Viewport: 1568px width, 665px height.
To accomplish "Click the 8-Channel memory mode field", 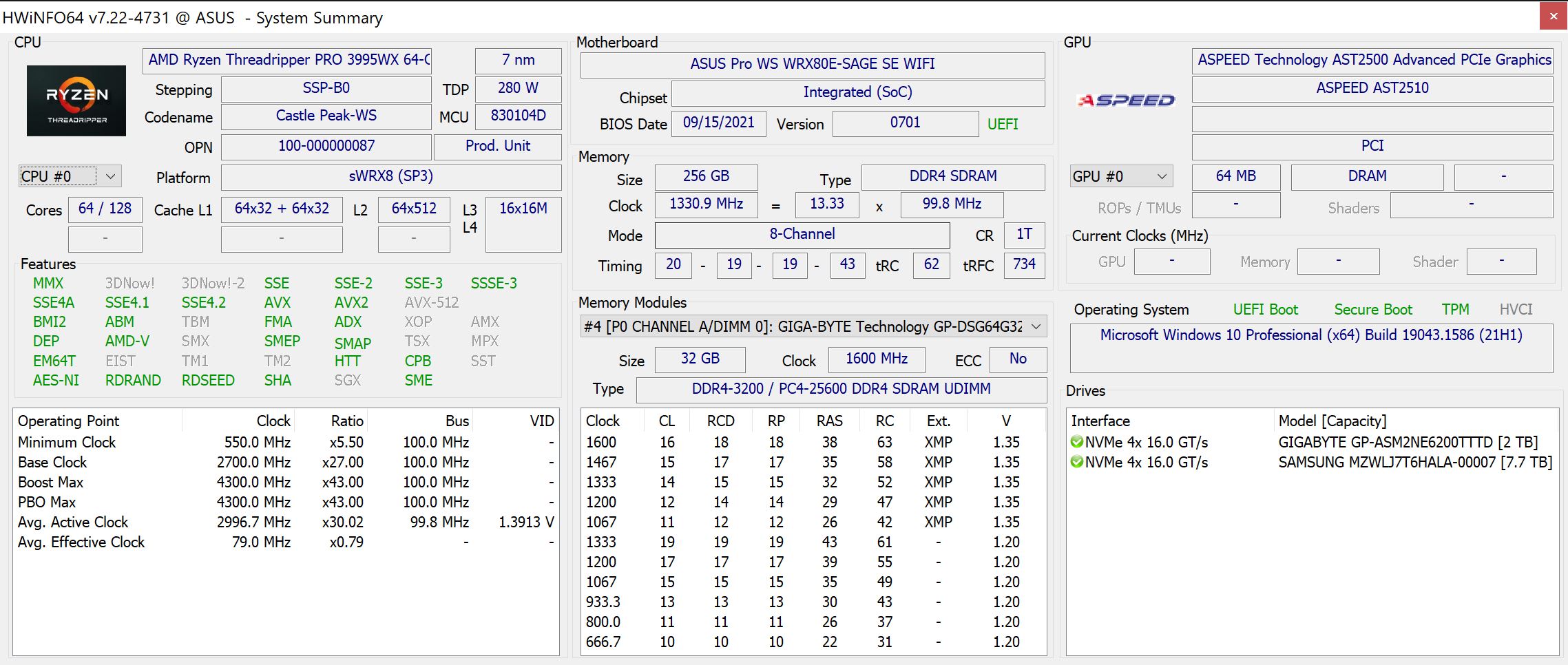I will pos(802,234).
